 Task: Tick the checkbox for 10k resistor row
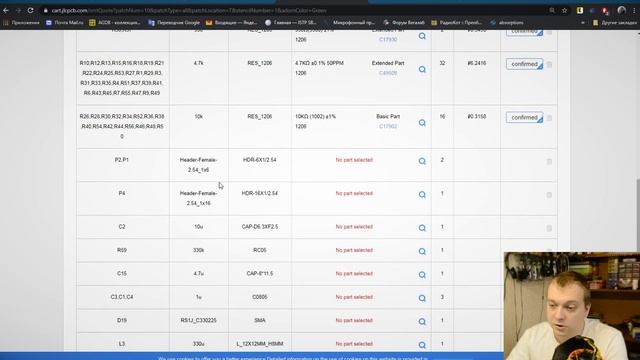pyautogui.click(x=549, y=118)
